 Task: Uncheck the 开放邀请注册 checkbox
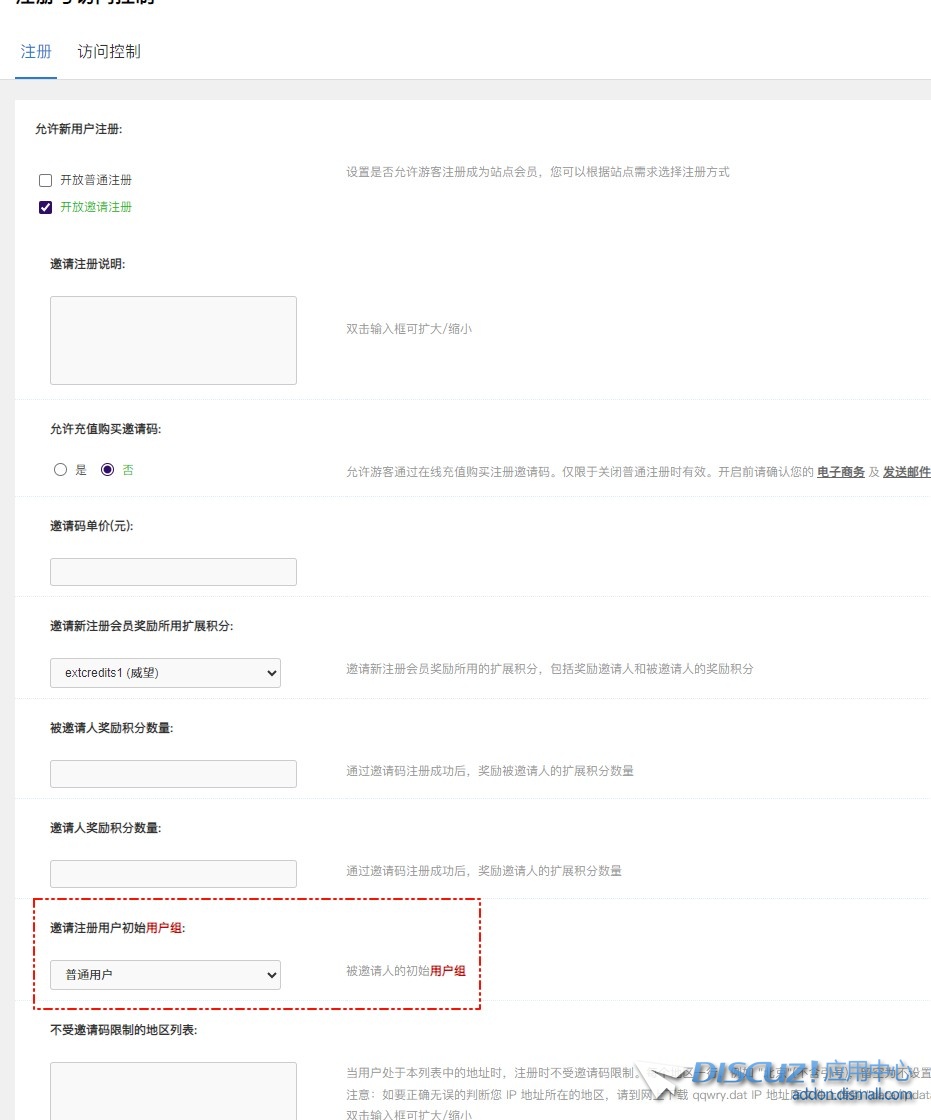45,207
